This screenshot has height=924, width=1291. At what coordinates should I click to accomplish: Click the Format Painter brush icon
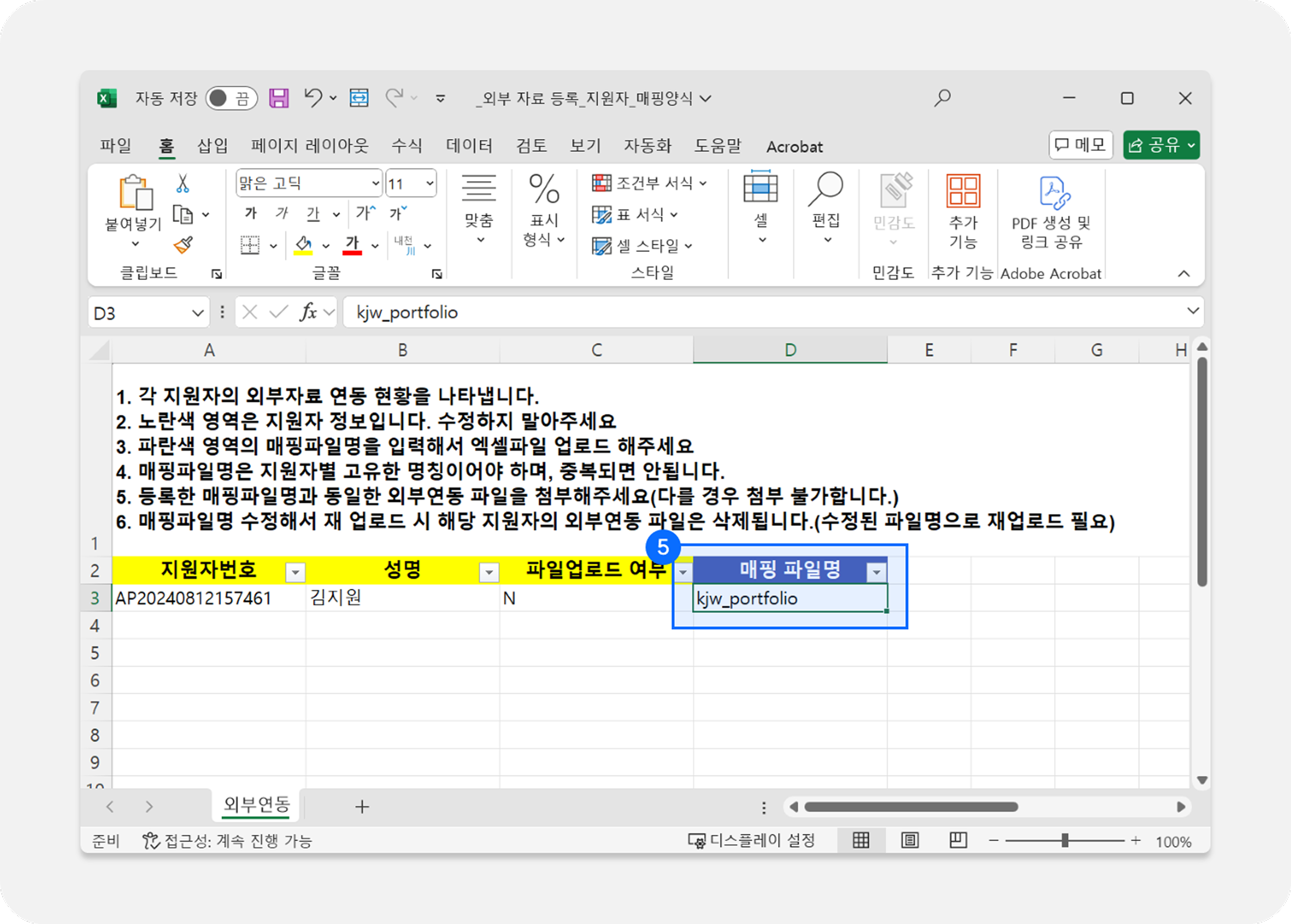pos(183,245)
